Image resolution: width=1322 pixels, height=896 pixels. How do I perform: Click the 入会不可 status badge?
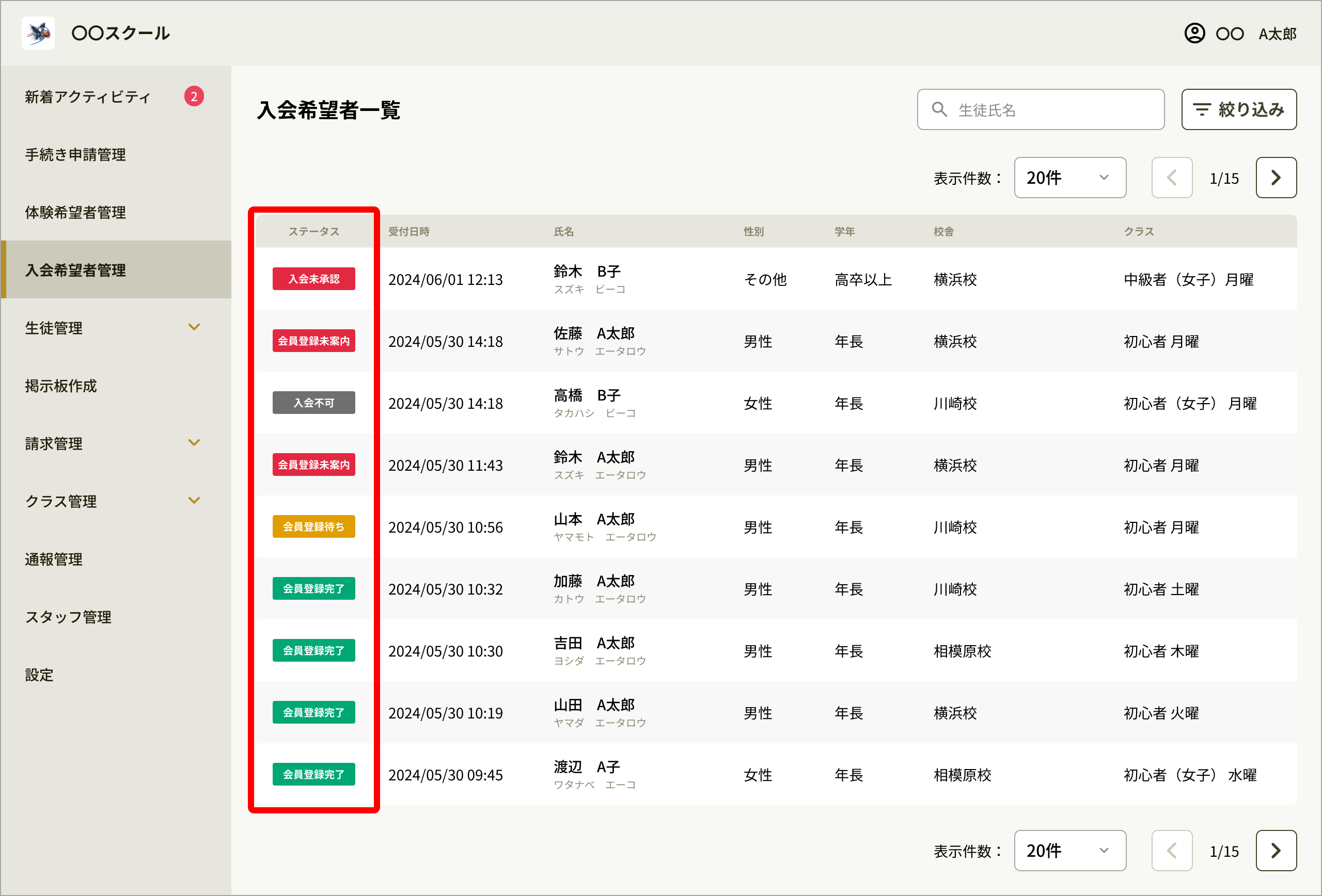pos(313,403)
